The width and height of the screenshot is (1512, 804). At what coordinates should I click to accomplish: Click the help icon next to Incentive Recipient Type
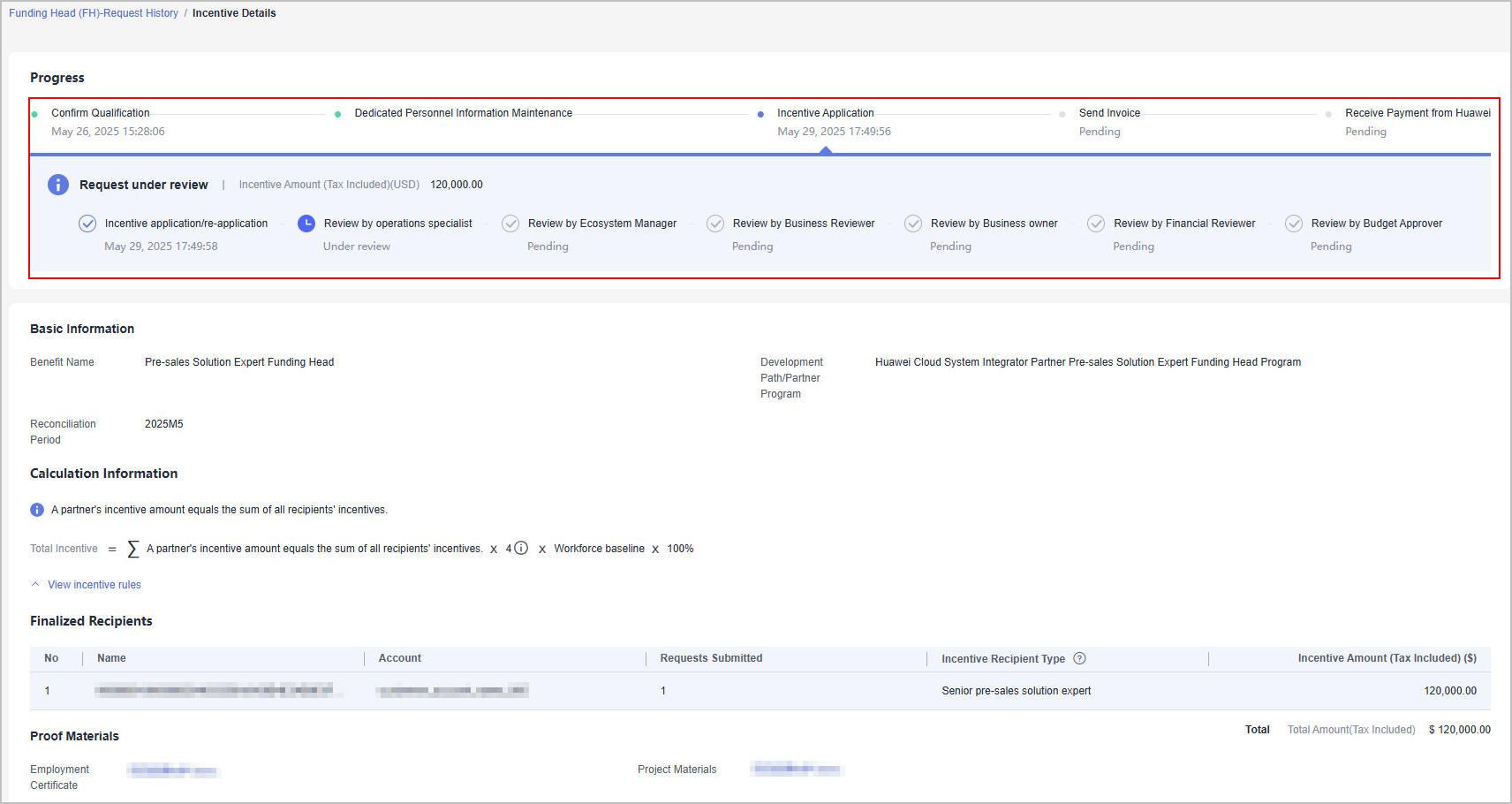(x=1079, y=658)
